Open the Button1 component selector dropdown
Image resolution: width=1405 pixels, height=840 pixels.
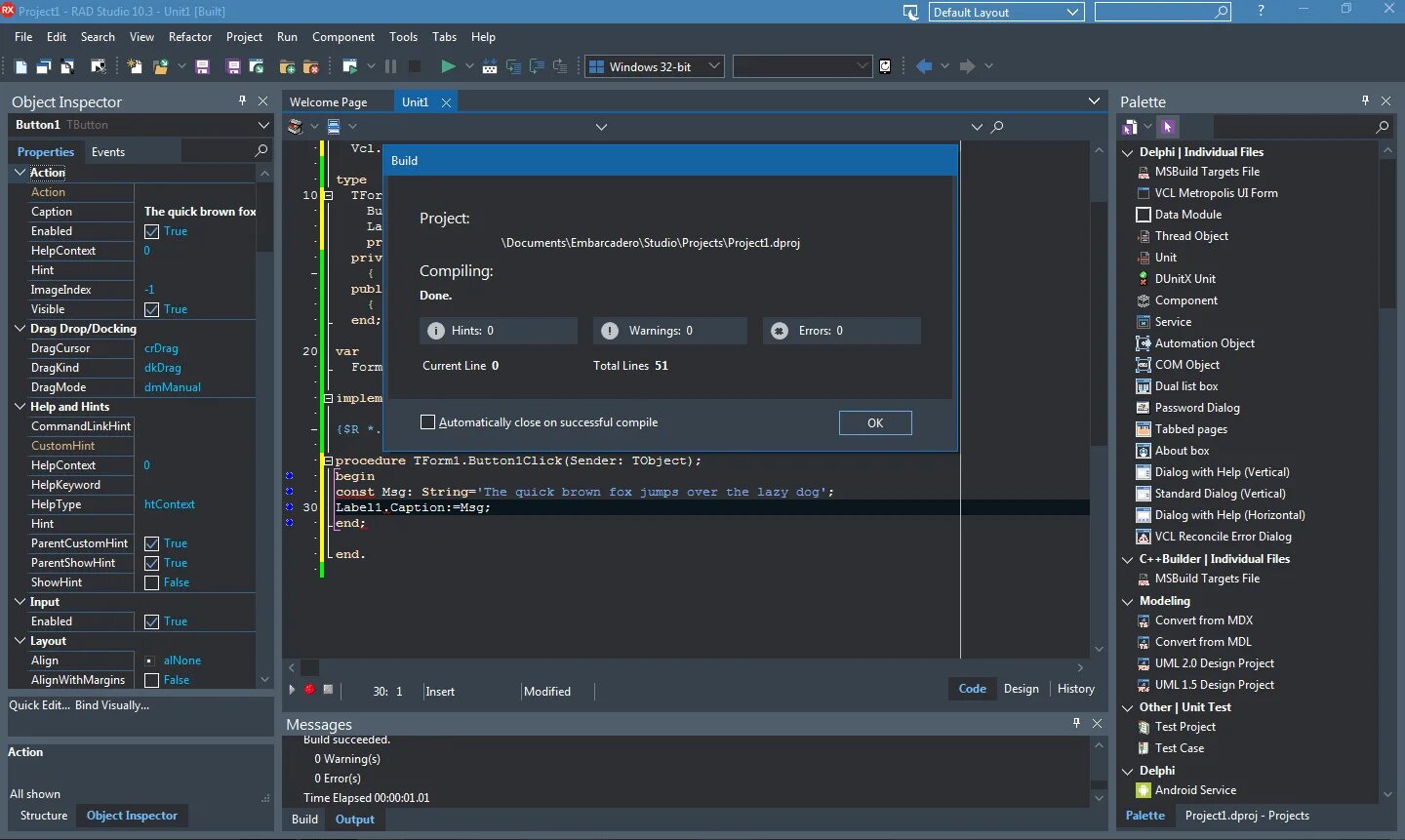point(263,125)
